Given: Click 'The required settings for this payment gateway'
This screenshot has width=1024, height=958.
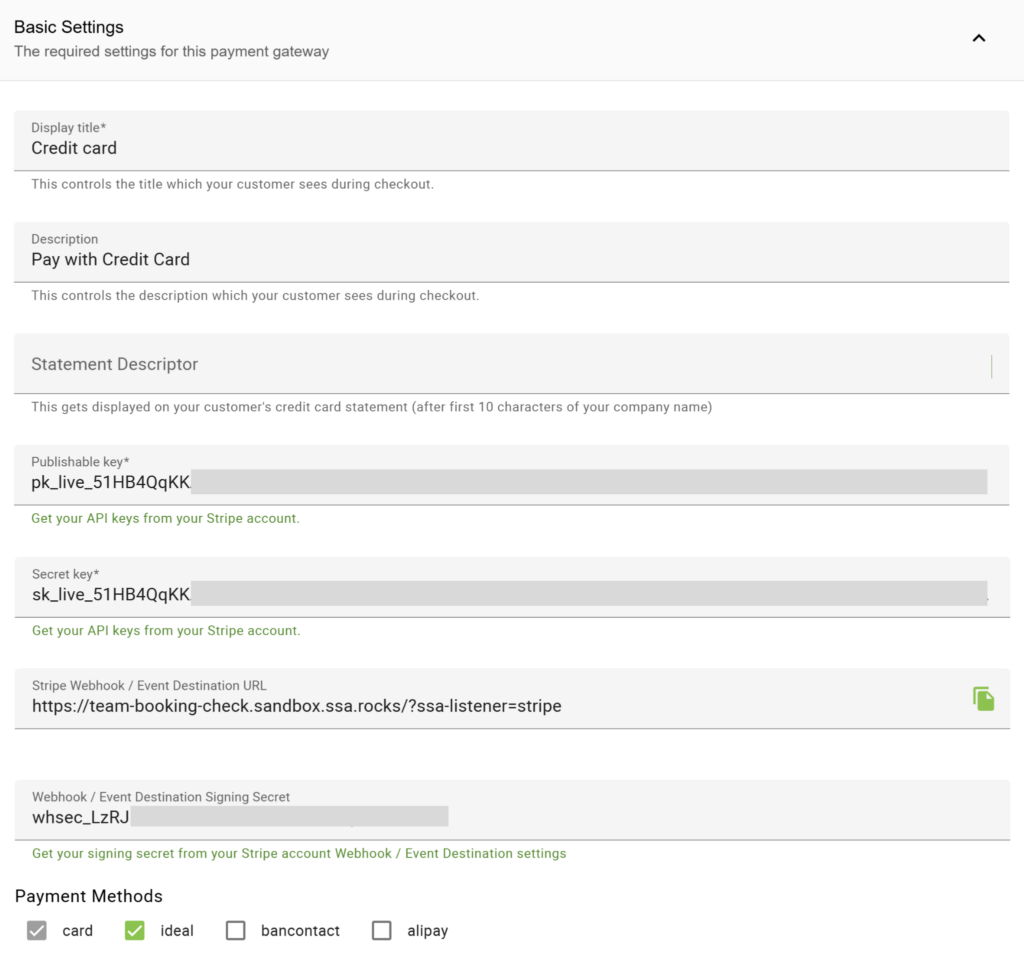Looking at the screenshot, I should [x=172, y=52].
